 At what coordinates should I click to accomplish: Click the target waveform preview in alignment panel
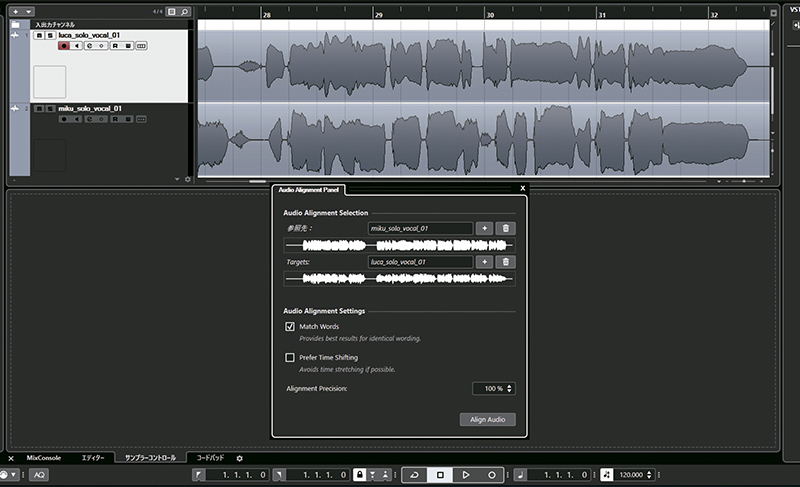pos(399,279)
